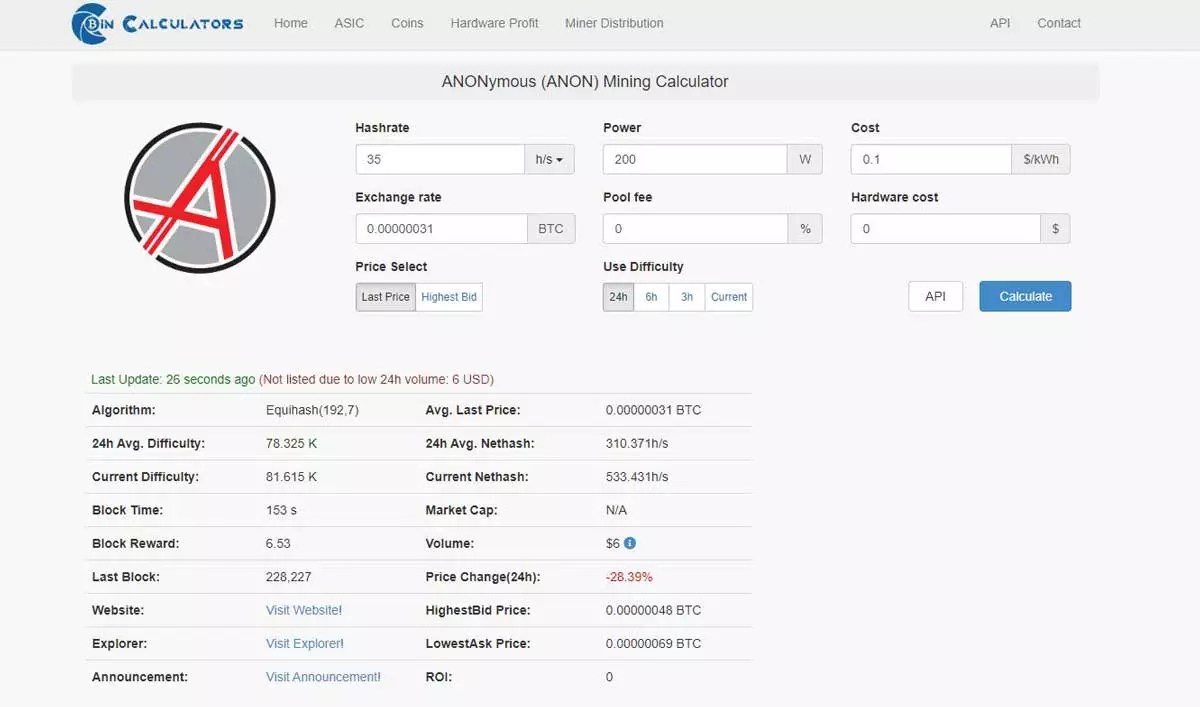Open the Contact page link
1200x707 pixels.
1059,23
